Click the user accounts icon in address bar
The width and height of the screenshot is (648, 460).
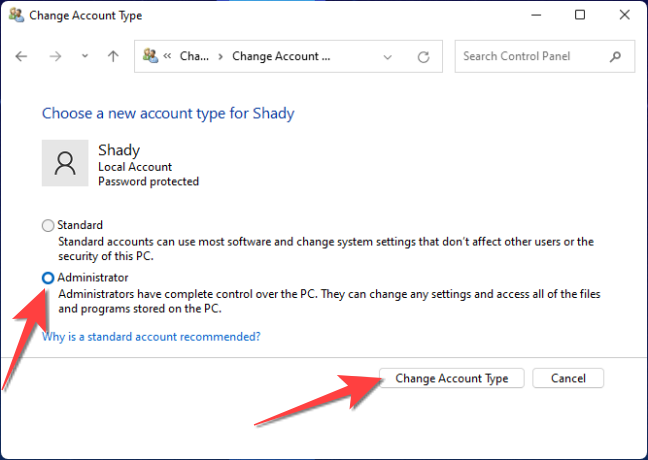click(151, 57)
